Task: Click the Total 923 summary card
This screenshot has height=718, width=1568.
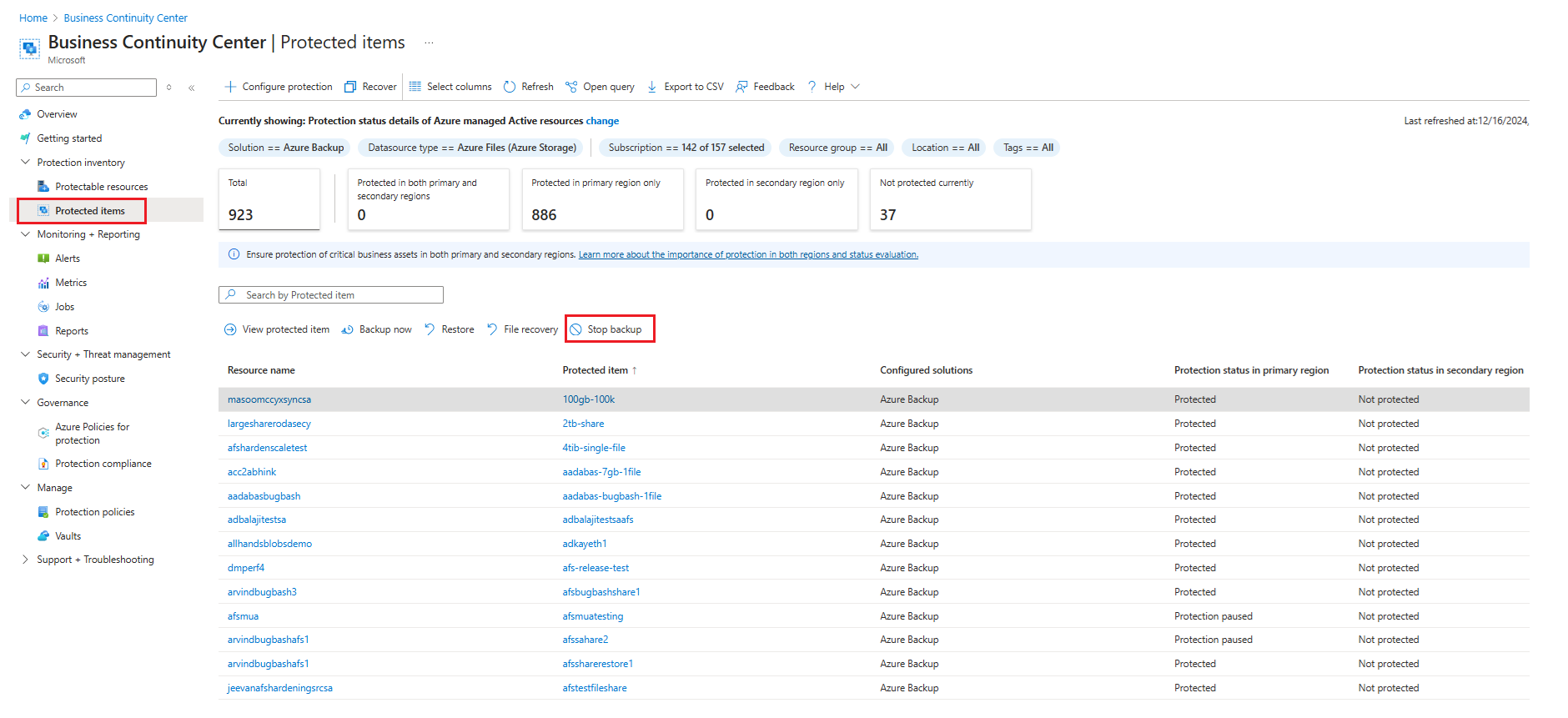Action: (x=269, y=199)
